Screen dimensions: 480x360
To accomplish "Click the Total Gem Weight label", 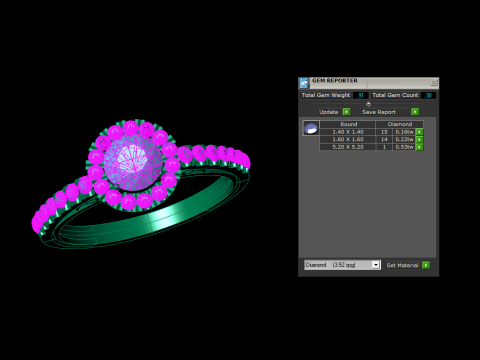I will point(326,95).
